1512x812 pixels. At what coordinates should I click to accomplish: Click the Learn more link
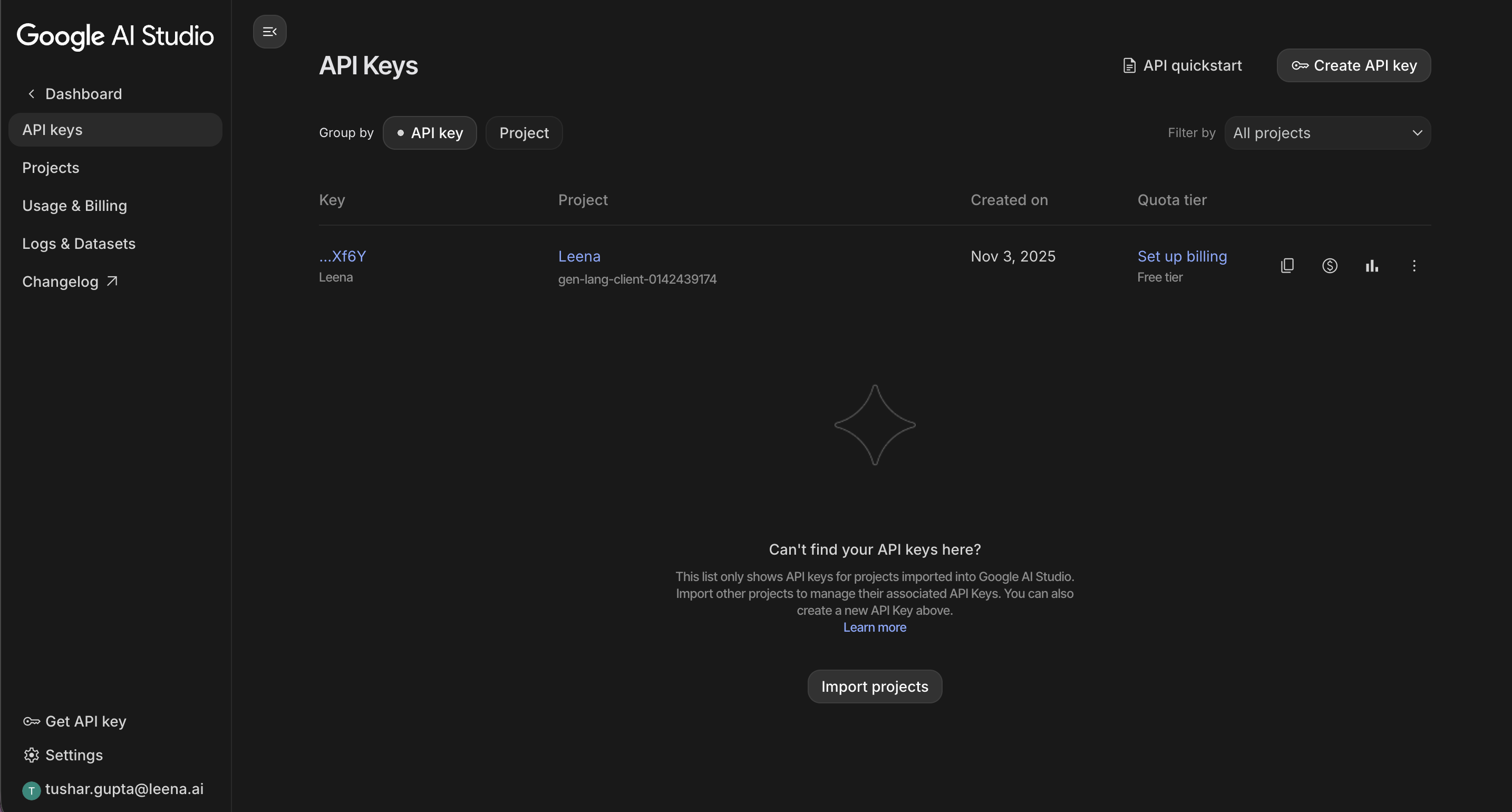pos(875,627)
